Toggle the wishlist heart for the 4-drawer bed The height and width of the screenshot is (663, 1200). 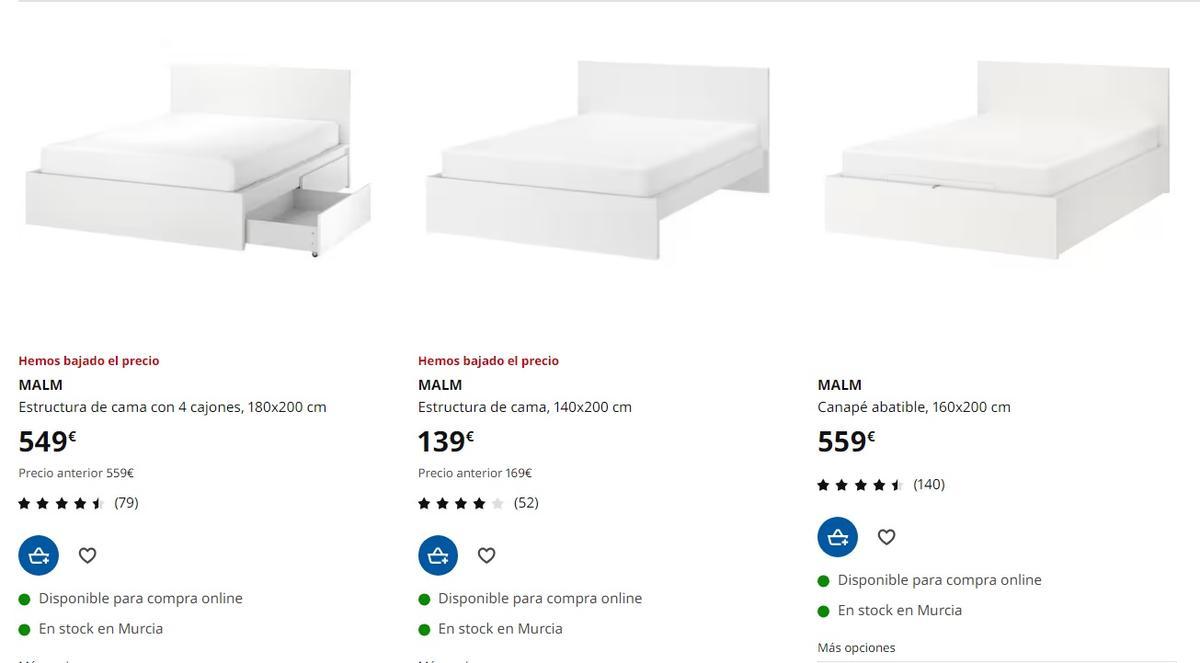87,554
